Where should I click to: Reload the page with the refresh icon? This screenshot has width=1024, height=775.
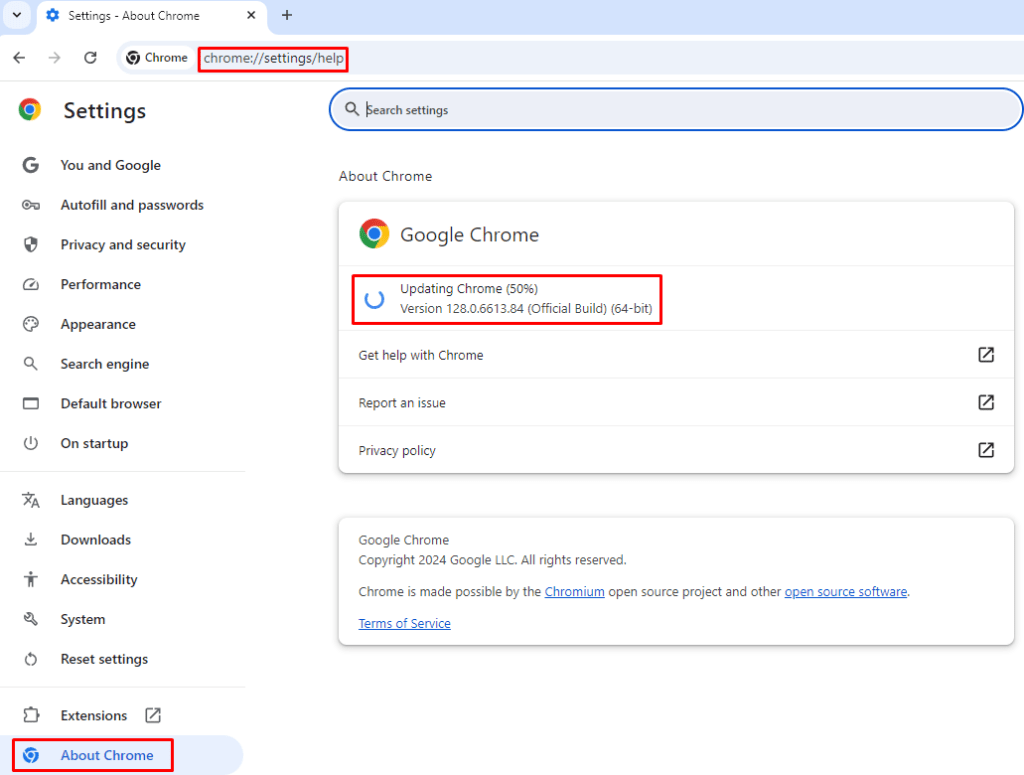point(90,57)
